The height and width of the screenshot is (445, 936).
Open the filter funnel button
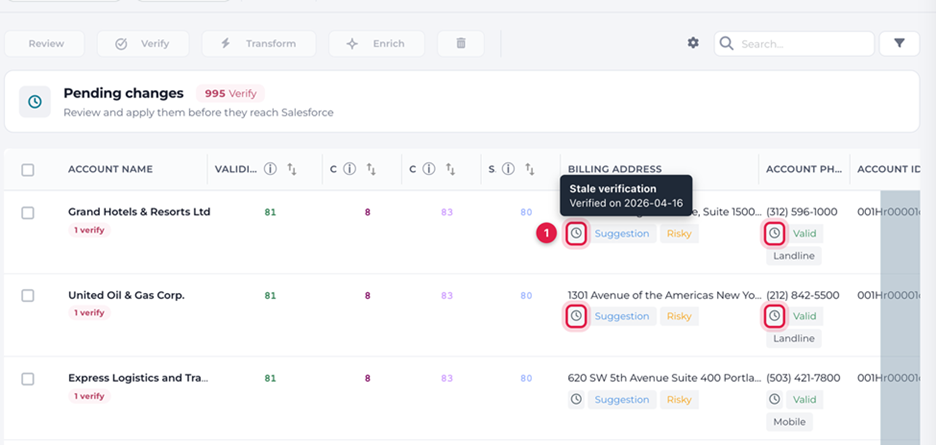pyautogui.click(x=900, y=44)
